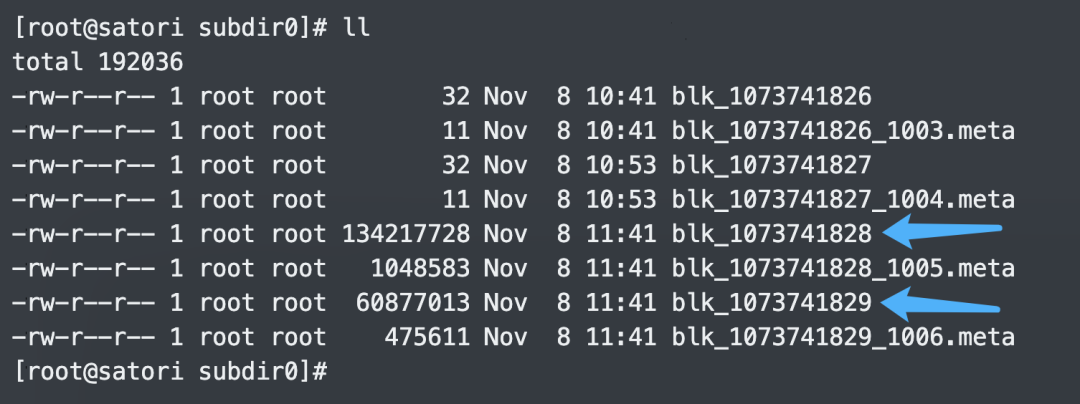Screen dimensions: 1080x404
Task: Click the 'll' command text
Action: pos(356,28)
